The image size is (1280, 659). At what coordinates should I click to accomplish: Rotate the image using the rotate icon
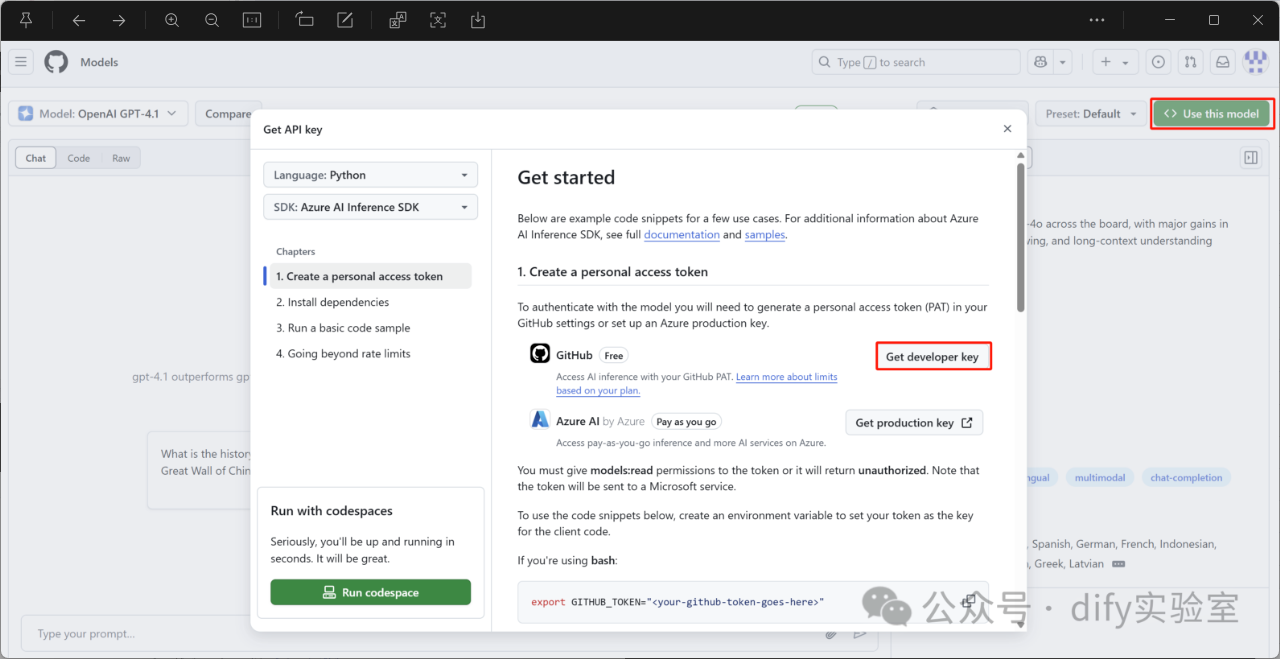click(305, 20)
